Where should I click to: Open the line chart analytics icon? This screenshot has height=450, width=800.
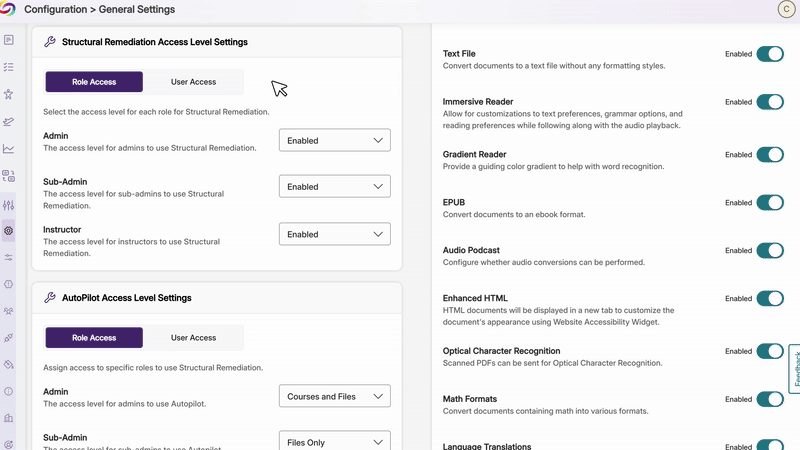pos(9,149)
